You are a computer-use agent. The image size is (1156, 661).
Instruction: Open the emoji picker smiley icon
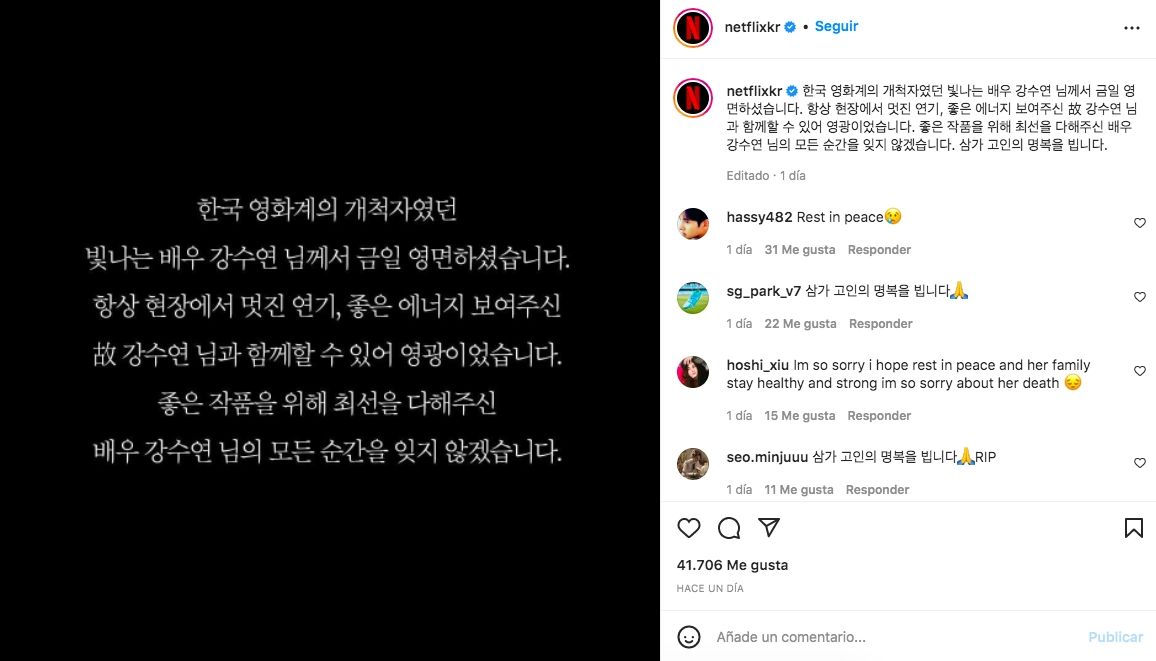click(689, 637)
